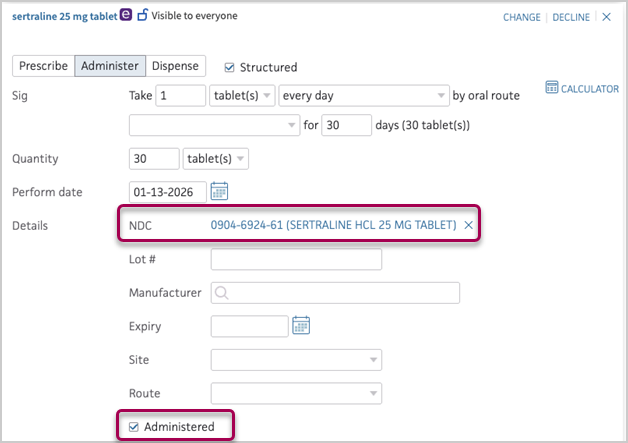The height and width of the screenshot is (443, 628).
Task: Open the every day frequency dropdown
Action: pos(364,96)
